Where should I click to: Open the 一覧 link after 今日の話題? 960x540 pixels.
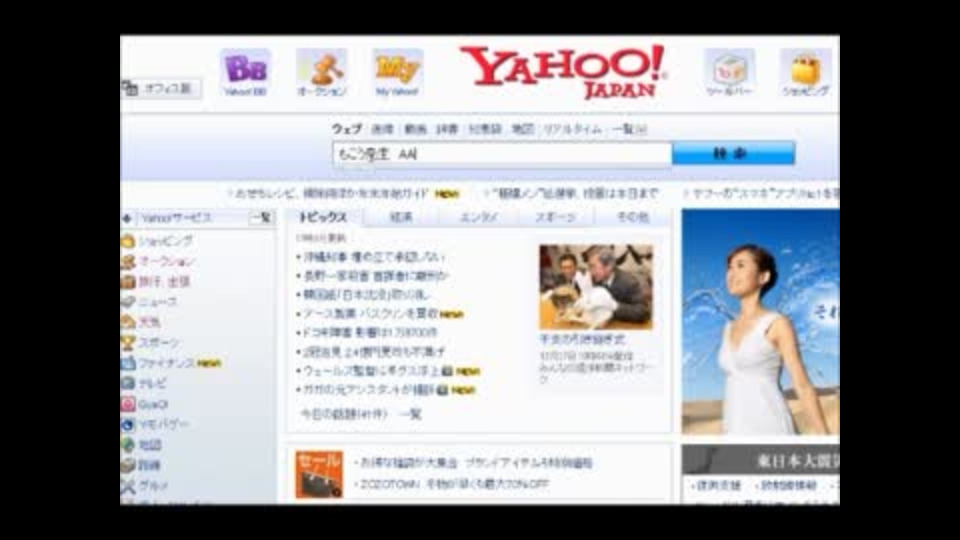(410, 414)
